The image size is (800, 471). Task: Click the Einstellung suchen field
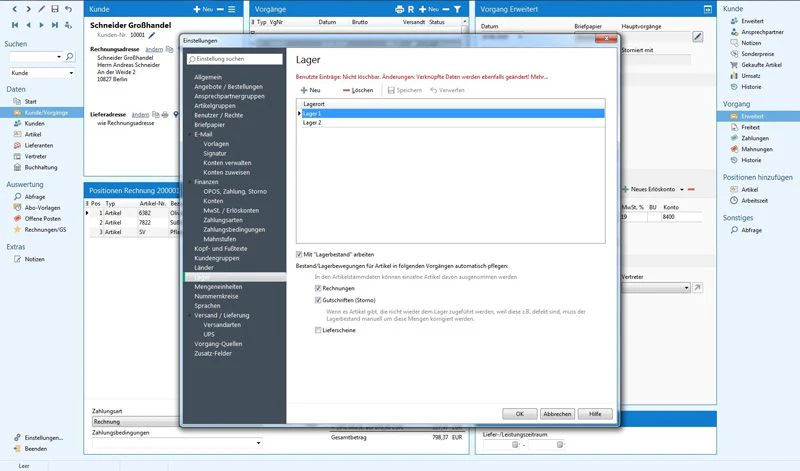coord(235,59)
